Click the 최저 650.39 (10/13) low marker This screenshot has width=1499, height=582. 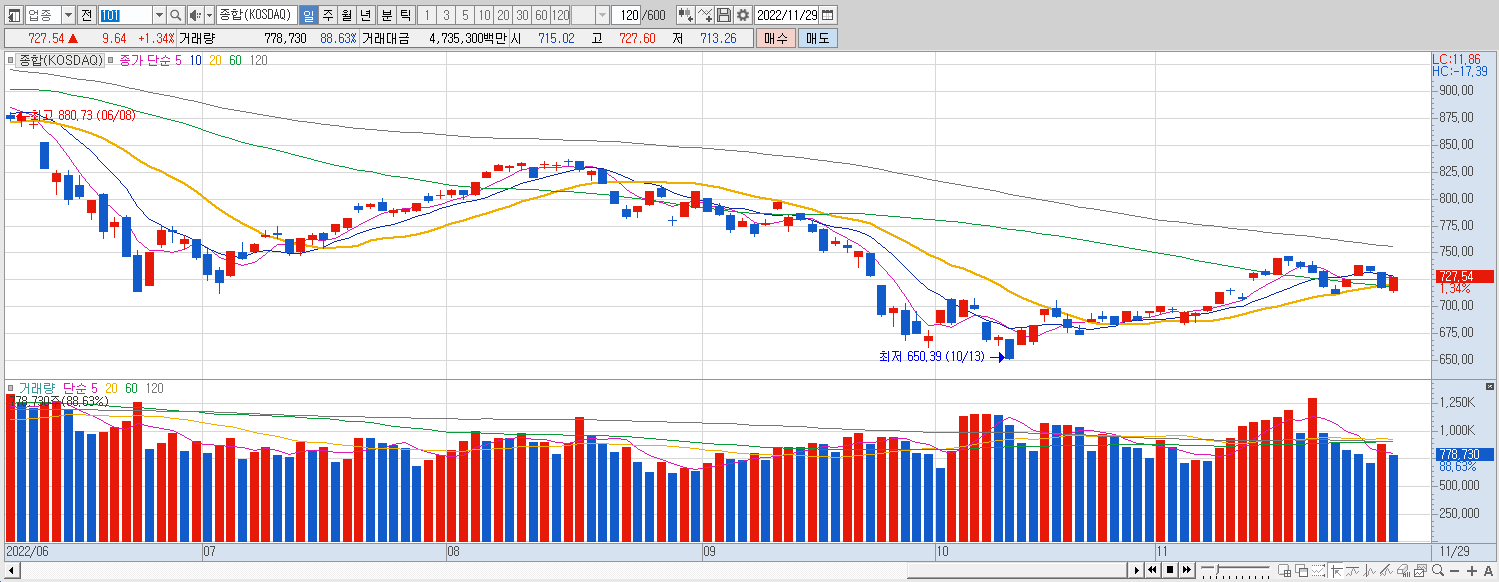[x=931, y=356]
